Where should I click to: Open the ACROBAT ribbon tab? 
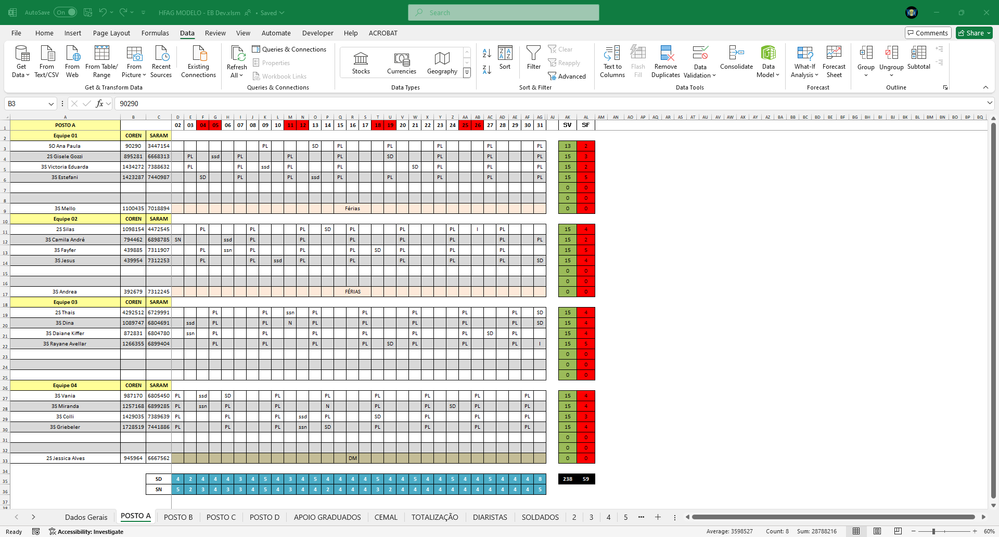[383, 33]
